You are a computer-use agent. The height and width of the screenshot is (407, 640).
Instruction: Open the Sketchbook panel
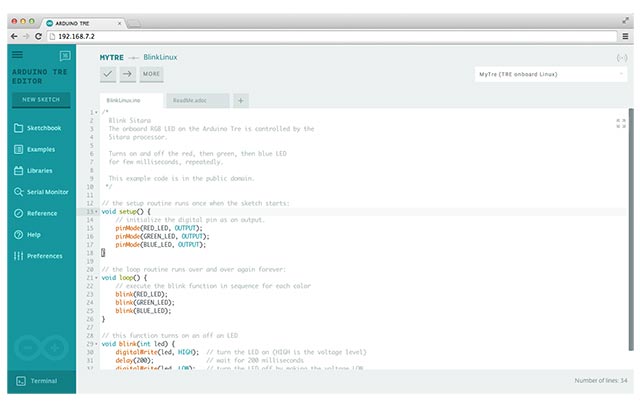[x=40, y=128]
